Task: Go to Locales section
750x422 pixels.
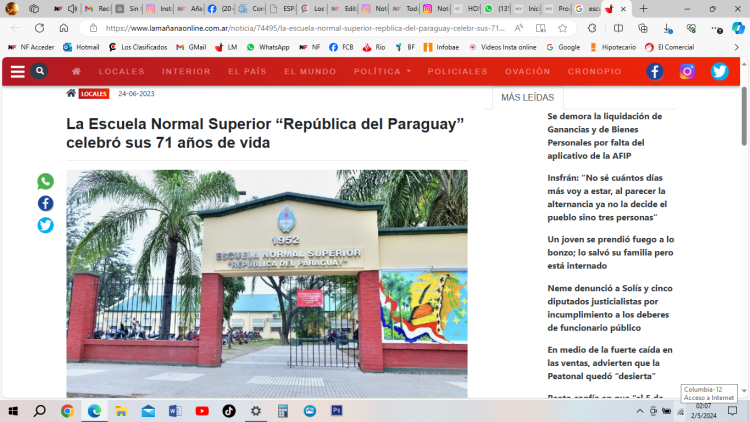Action: pyautogui.click(x=121, y=71)
